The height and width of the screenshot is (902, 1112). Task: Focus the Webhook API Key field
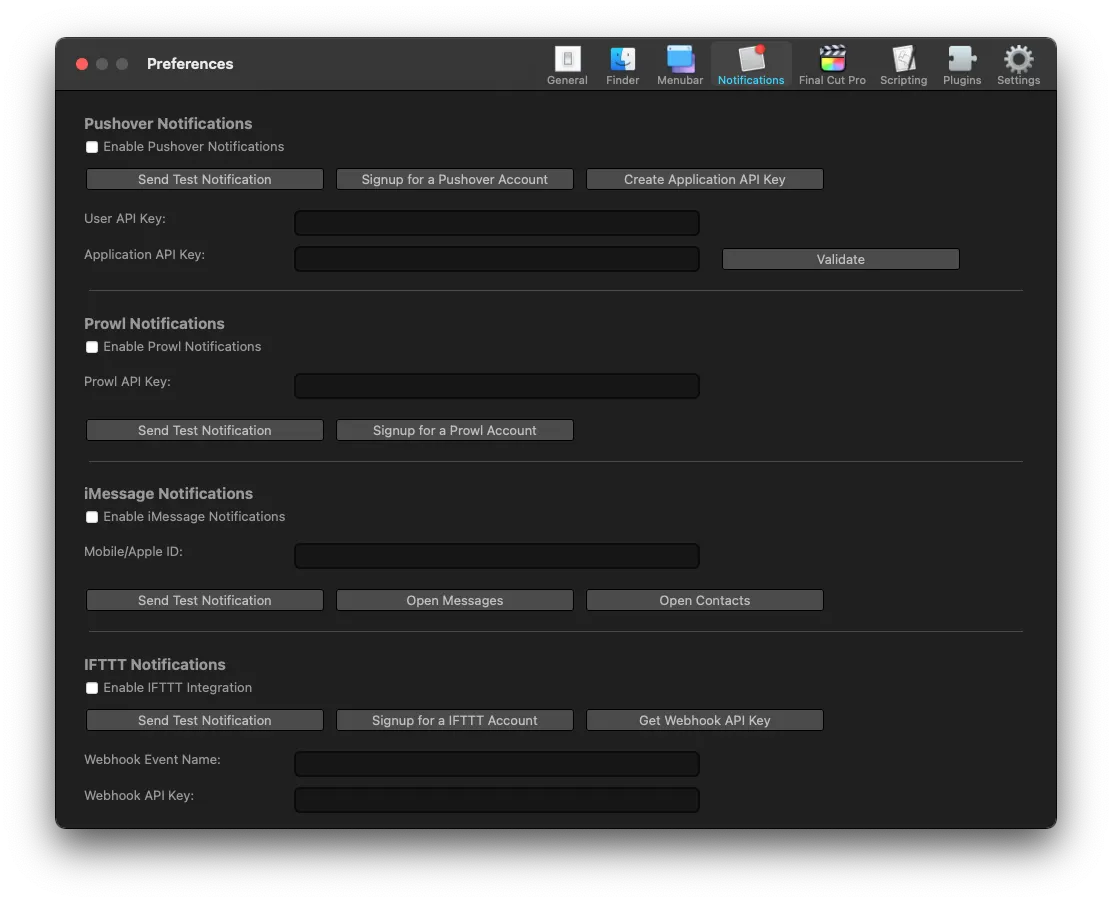pos(496,800)
